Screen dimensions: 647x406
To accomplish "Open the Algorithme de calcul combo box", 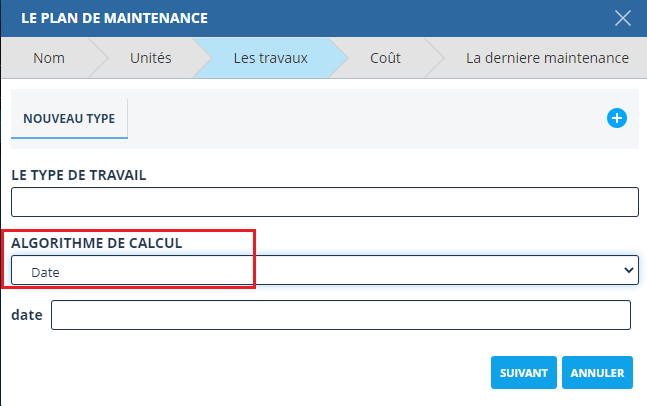I will click(324, 270).
